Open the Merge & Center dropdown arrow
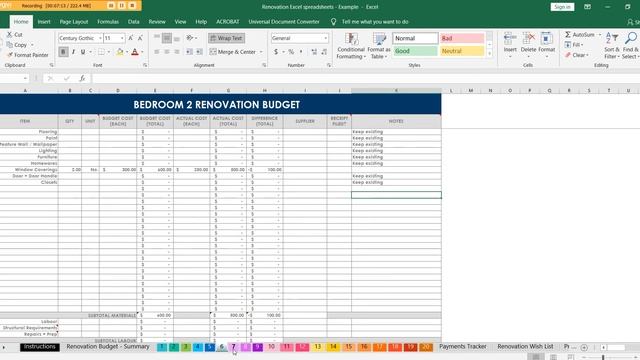 261,52
